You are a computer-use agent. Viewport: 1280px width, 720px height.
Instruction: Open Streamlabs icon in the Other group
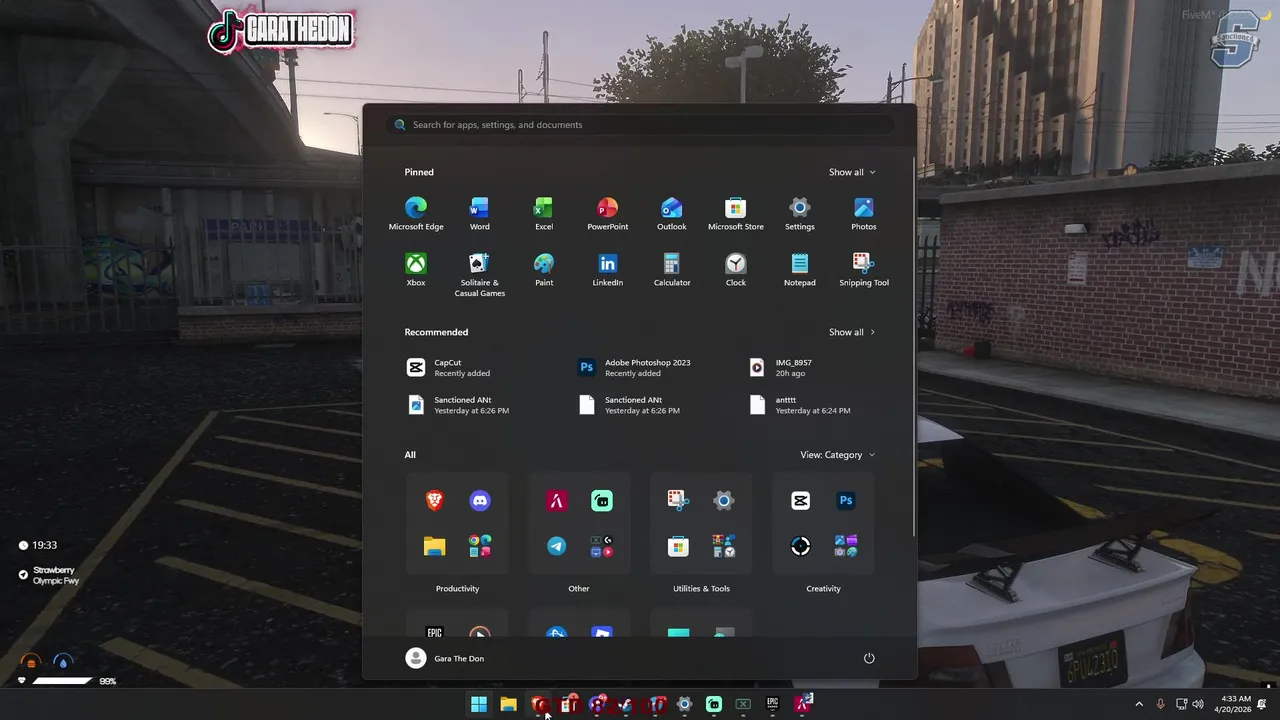[602, 501]
